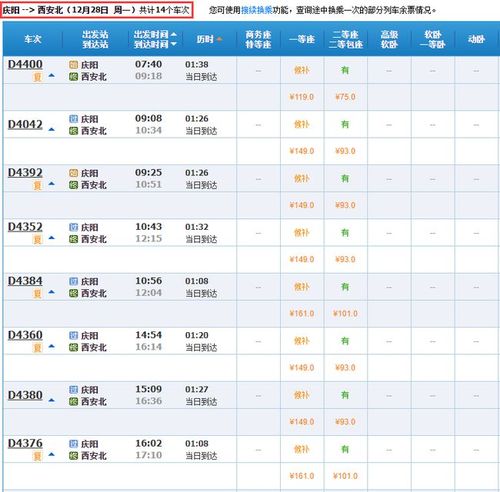Click the 软卧 一等卧 column header
500x492 pixels.
[433, 39]
